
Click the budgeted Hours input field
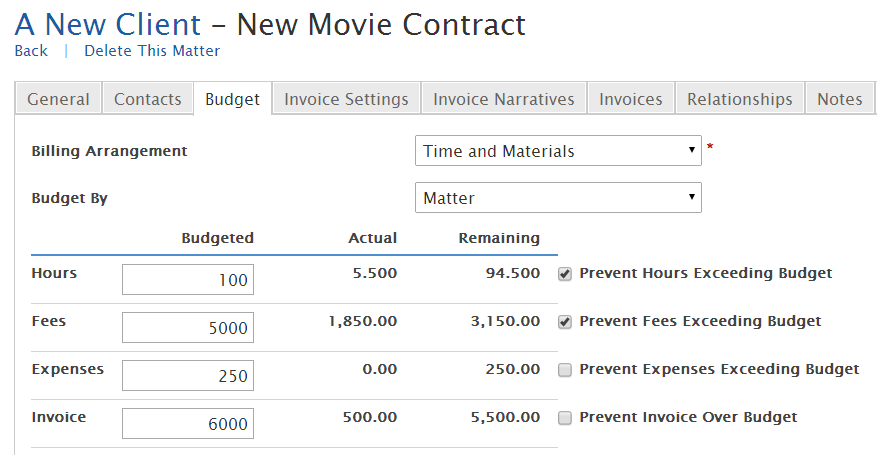(188, 280)
